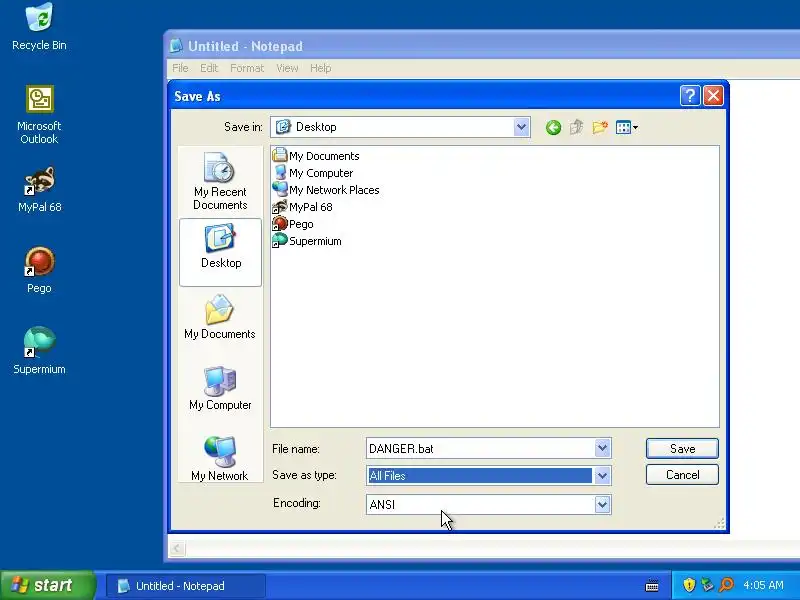This screenshot has width=800, height=600.
Task: Click the Cancel button
Action: (682, 474)
